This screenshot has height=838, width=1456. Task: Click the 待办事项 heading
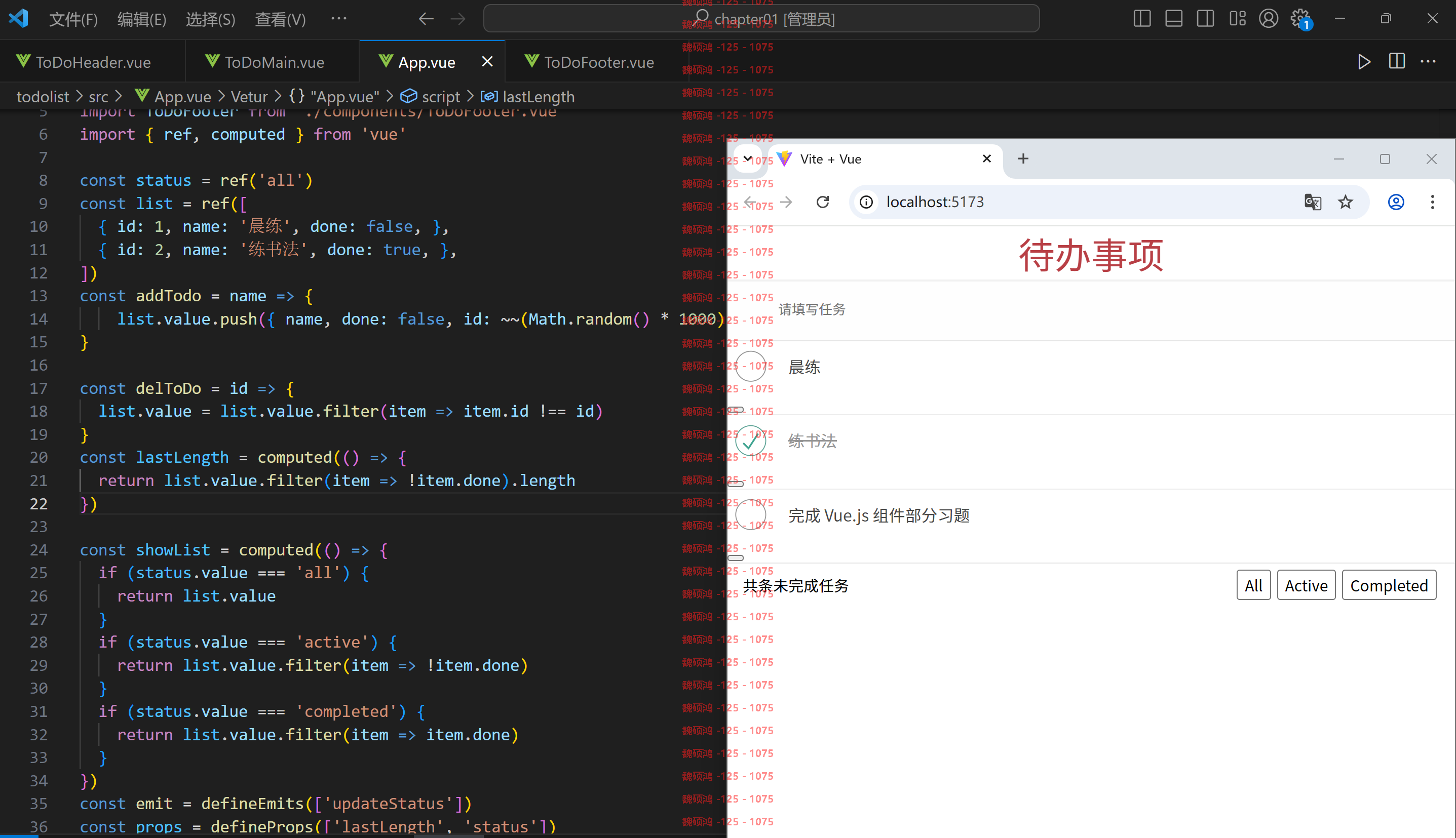1091,255
